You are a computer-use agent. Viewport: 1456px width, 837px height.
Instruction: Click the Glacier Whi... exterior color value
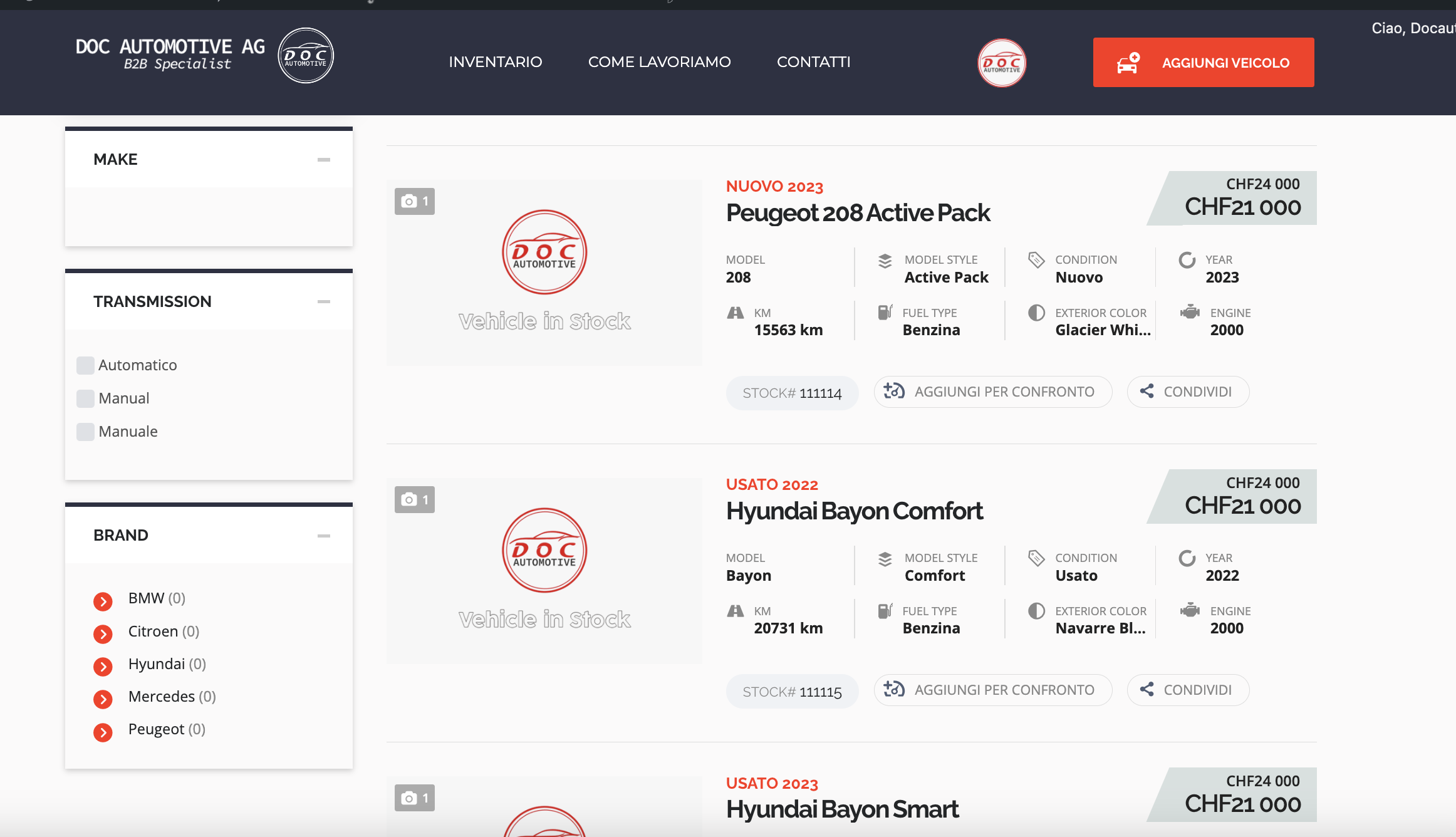pyautogui.click(x=1103, y=330)
